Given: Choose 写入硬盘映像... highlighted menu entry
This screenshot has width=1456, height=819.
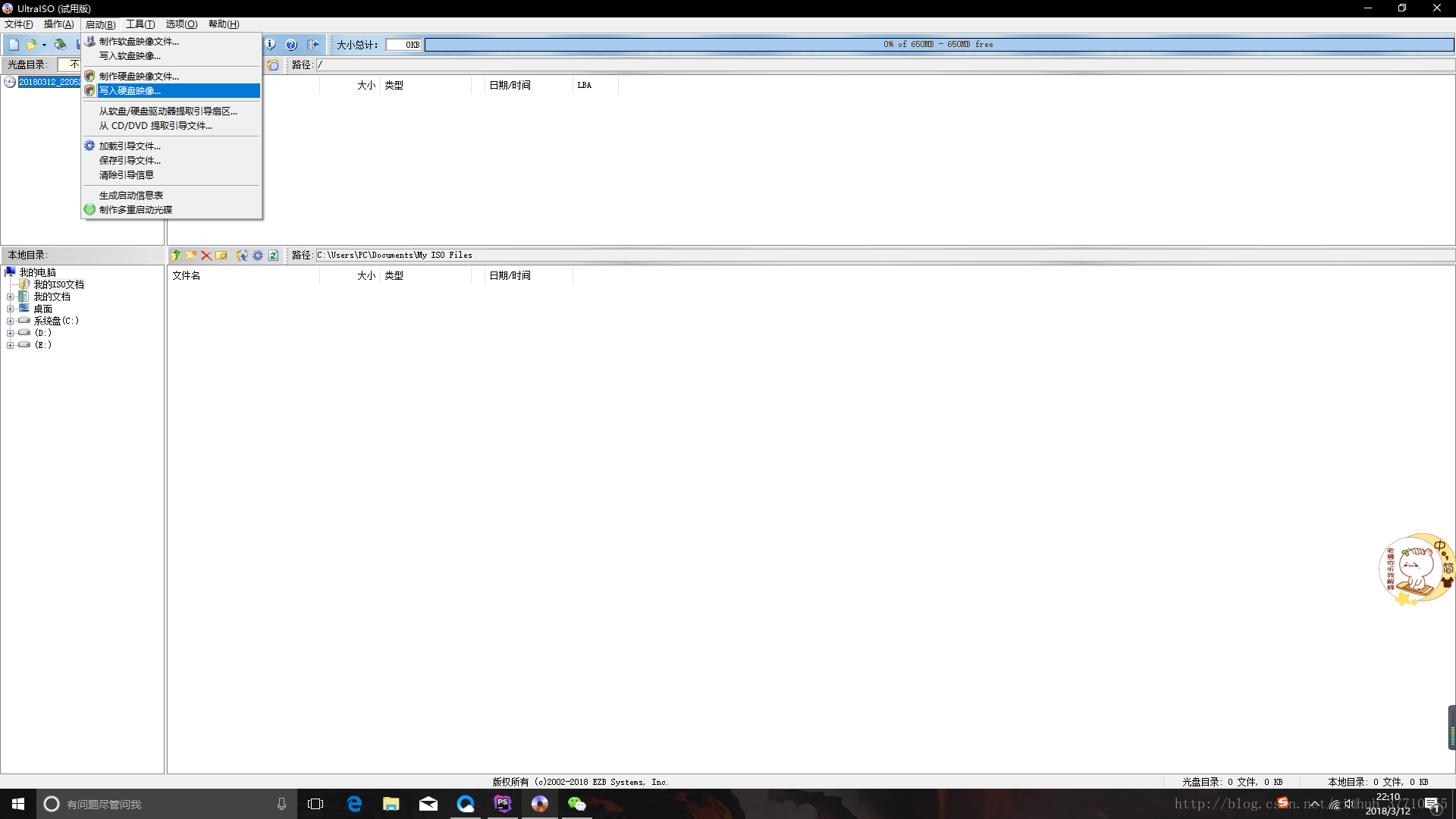Looking at the screenshot, I should click(x=171, y=91).
